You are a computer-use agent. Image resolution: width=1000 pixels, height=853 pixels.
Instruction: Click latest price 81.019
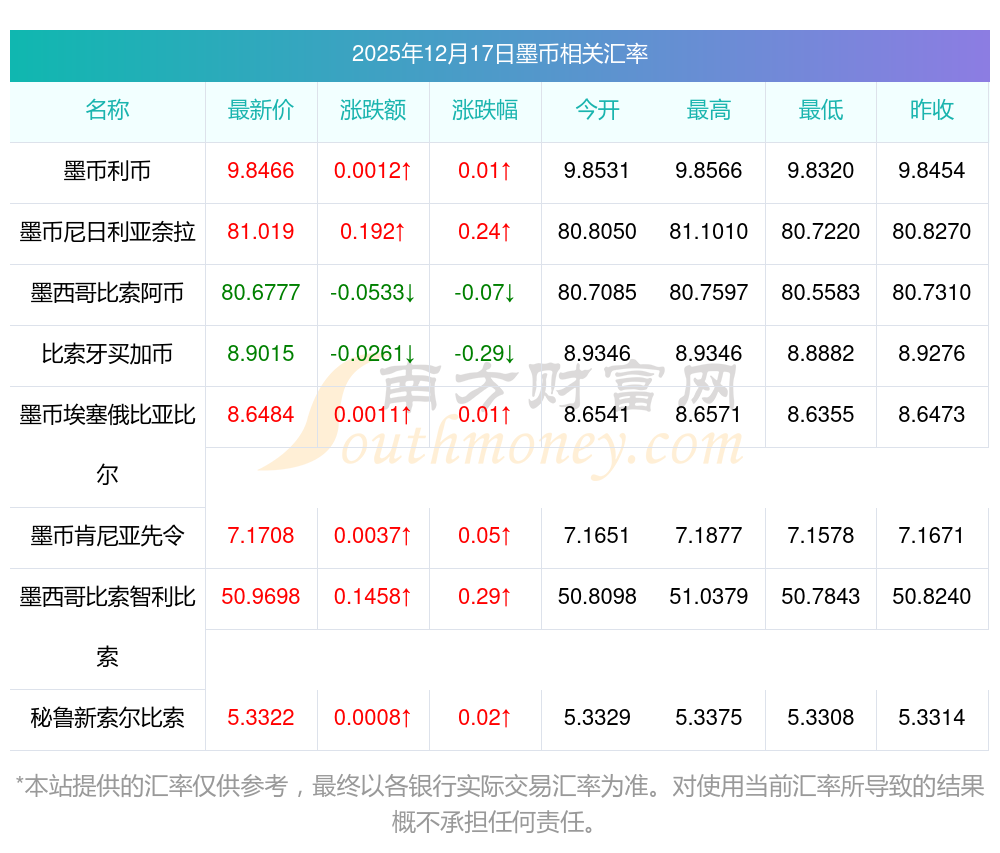260,231
